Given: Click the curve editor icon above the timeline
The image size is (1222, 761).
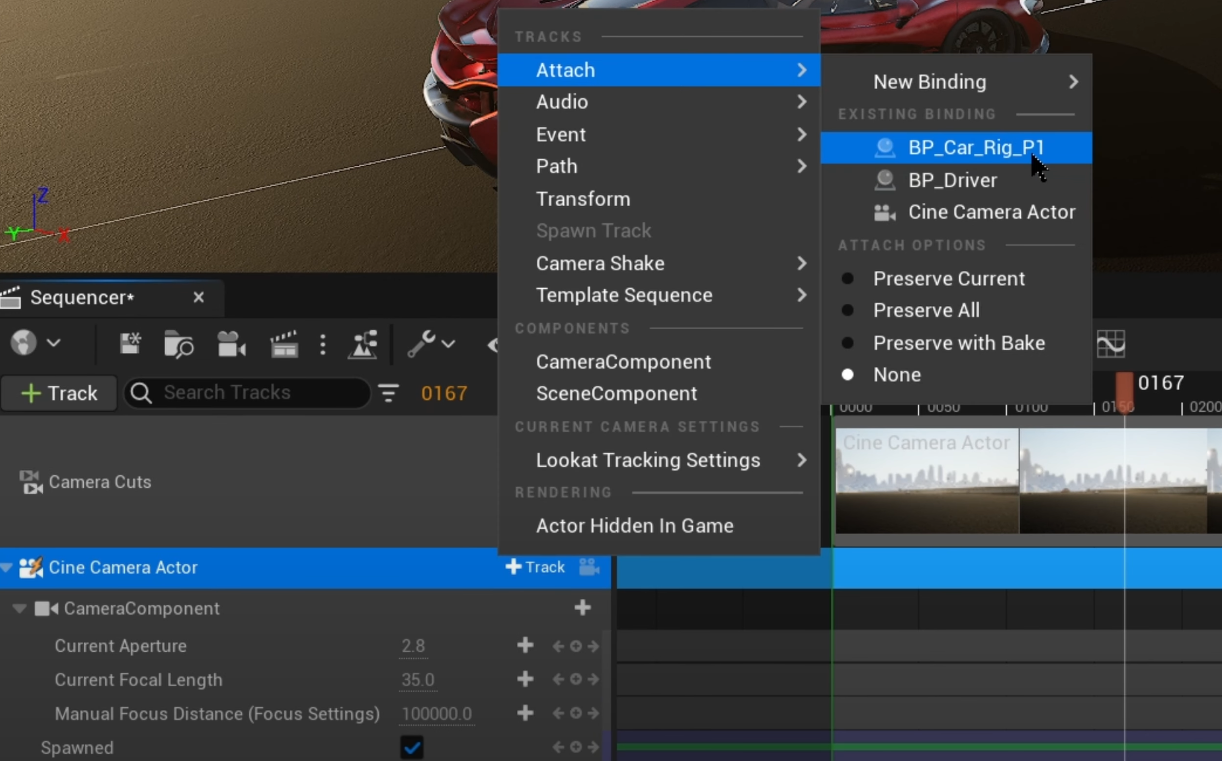Looking at the screenshot, I should [1110, 344].
